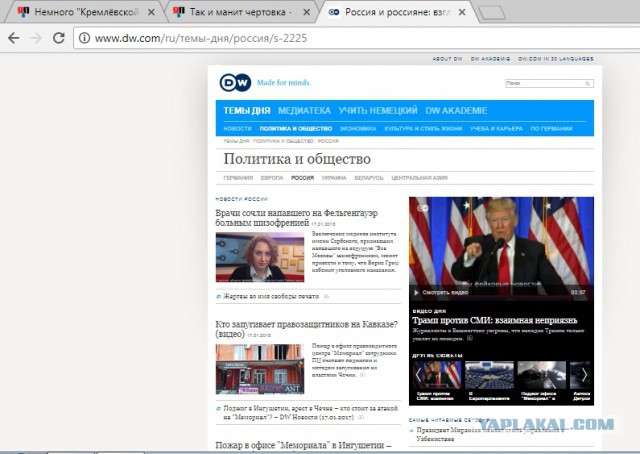Open a new browser tab
The height and width of the screenshot is (454, 640).
(491, 13)
